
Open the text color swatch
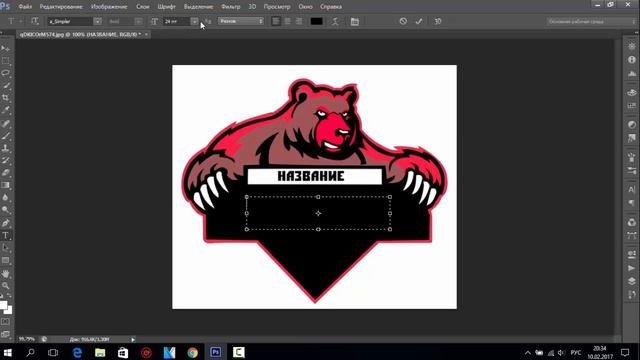pos(316,21)
